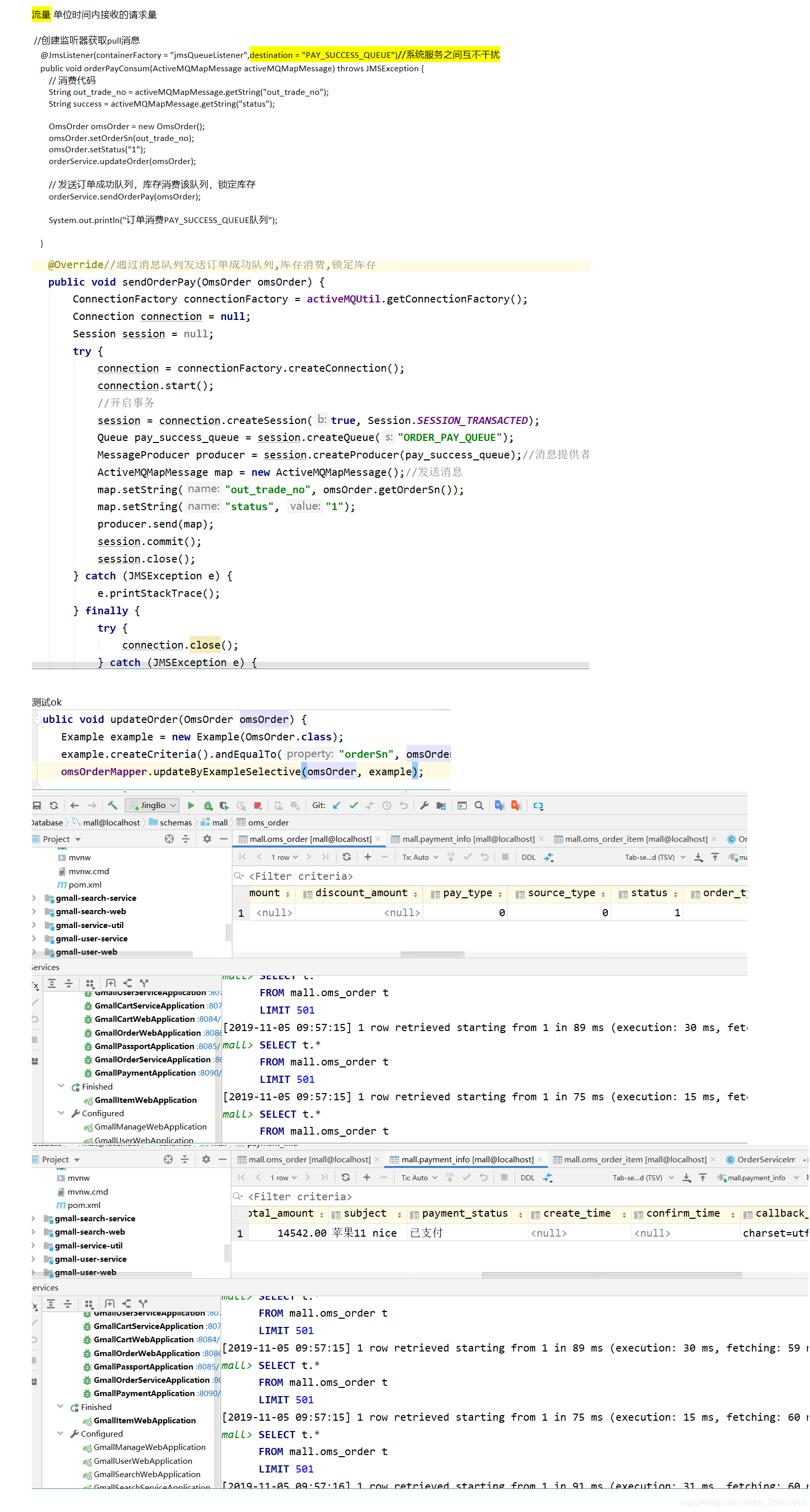Select mall.oms_order tab in the upper editor

pos(310,839)
